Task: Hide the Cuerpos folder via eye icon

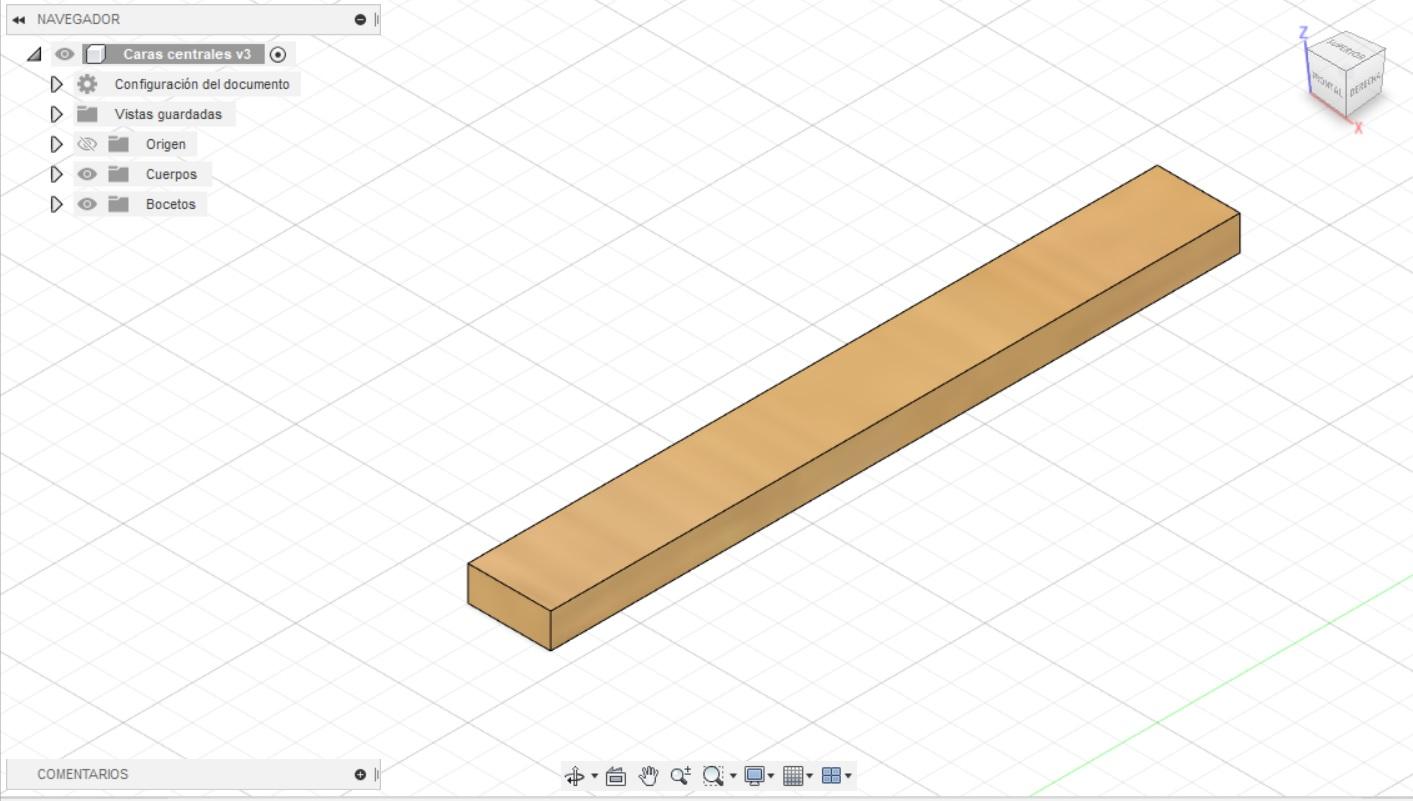Action: coord(88,174)
